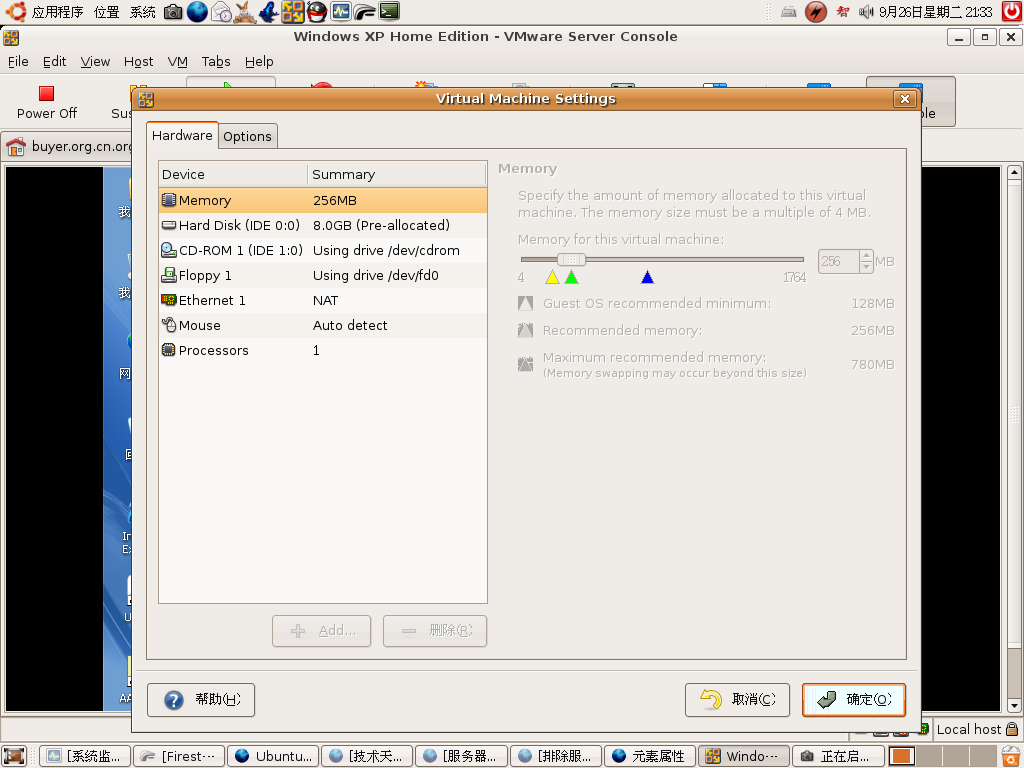Click the memory size MB input field
Image resolution: width=1024 pixels, height=768 pixels.
[839, 261]
